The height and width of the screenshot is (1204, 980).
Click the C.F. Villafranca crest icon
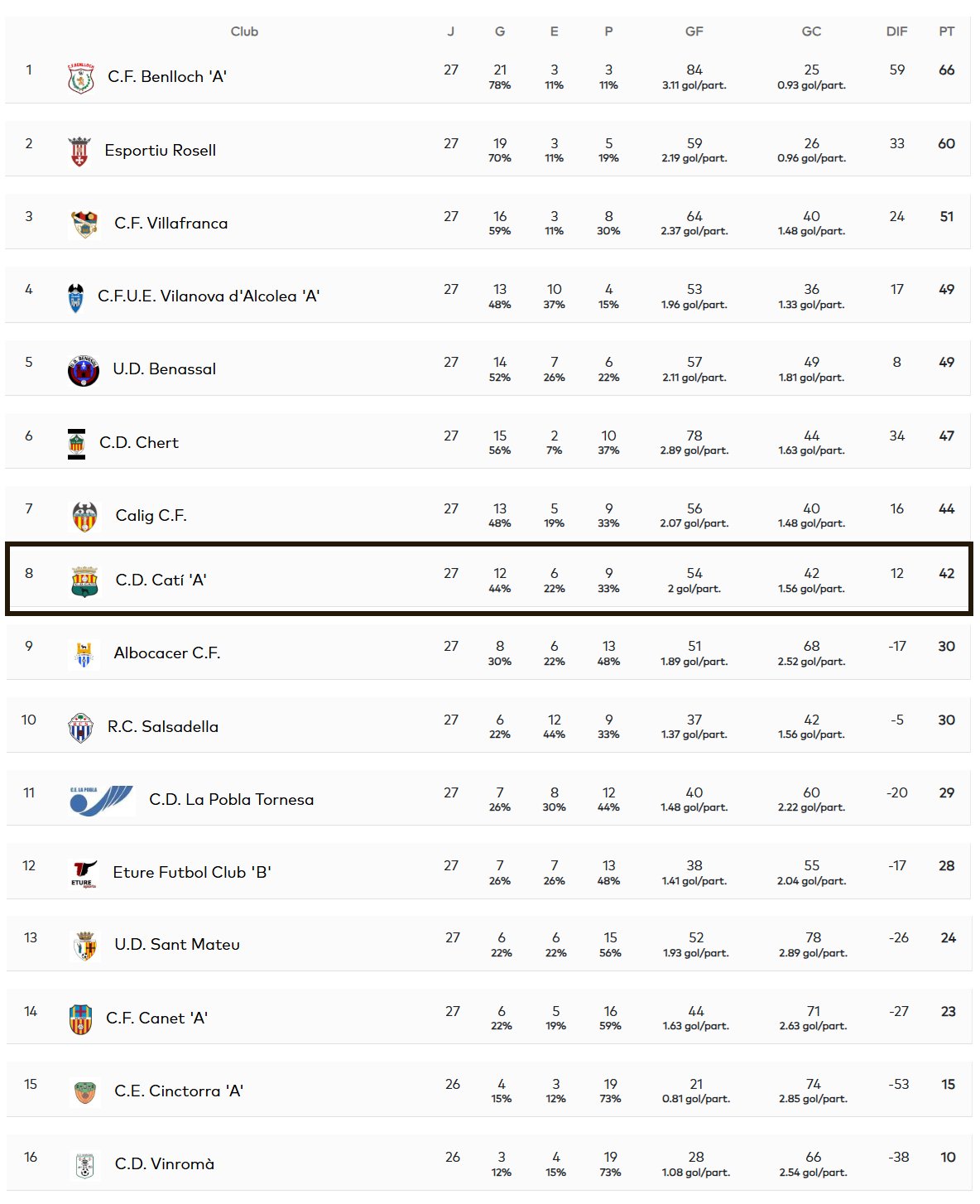(x=84, y=224)
